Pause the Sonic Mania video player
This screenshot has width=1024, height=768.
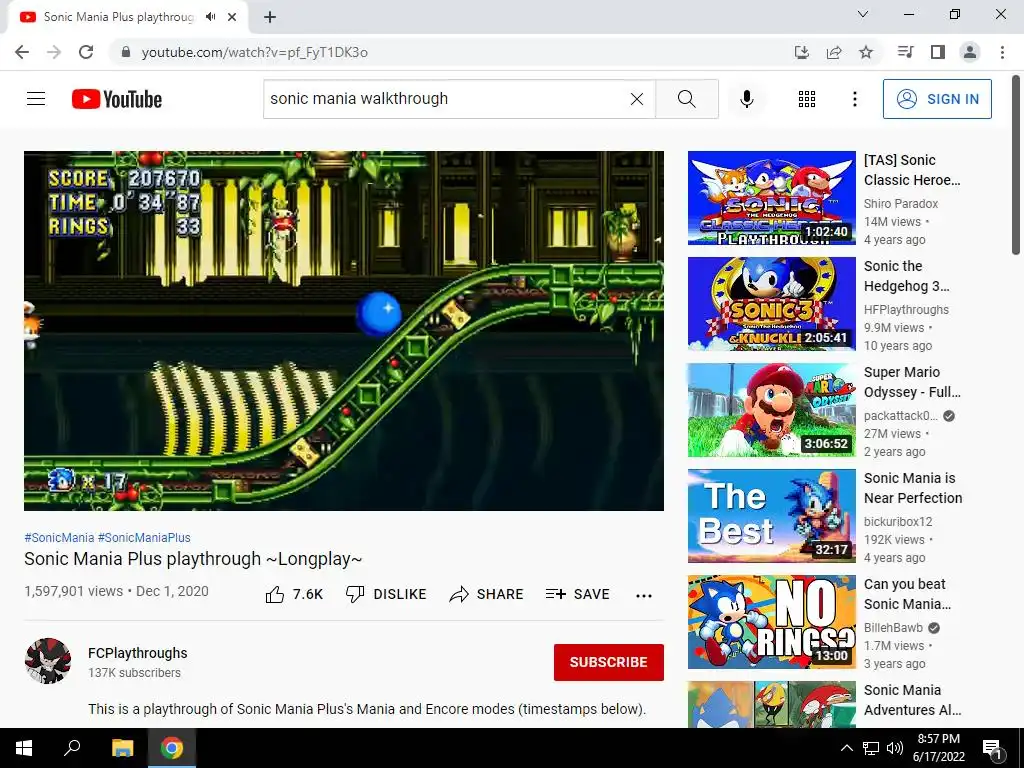[344, 330]
